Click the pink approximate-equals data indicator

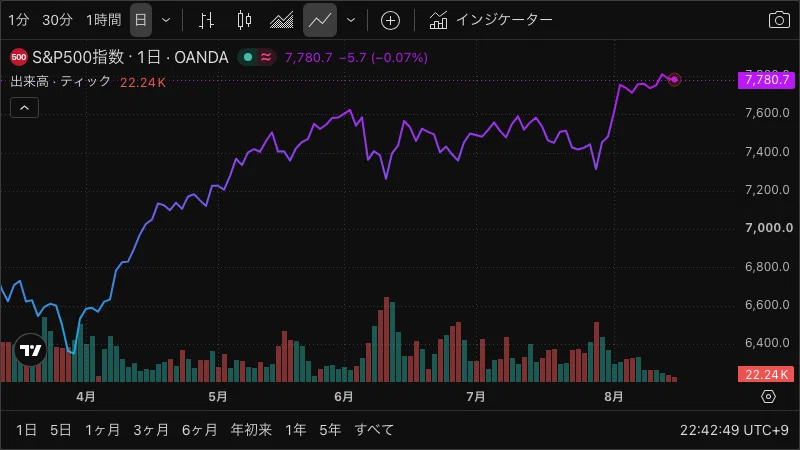click(x=266, y=57)
